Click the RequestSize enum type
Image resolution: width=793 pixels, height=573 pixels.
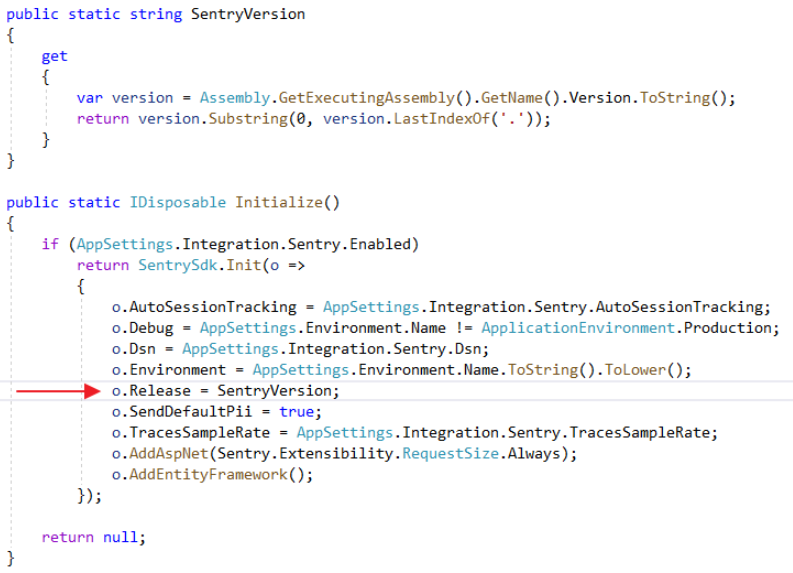451,454
